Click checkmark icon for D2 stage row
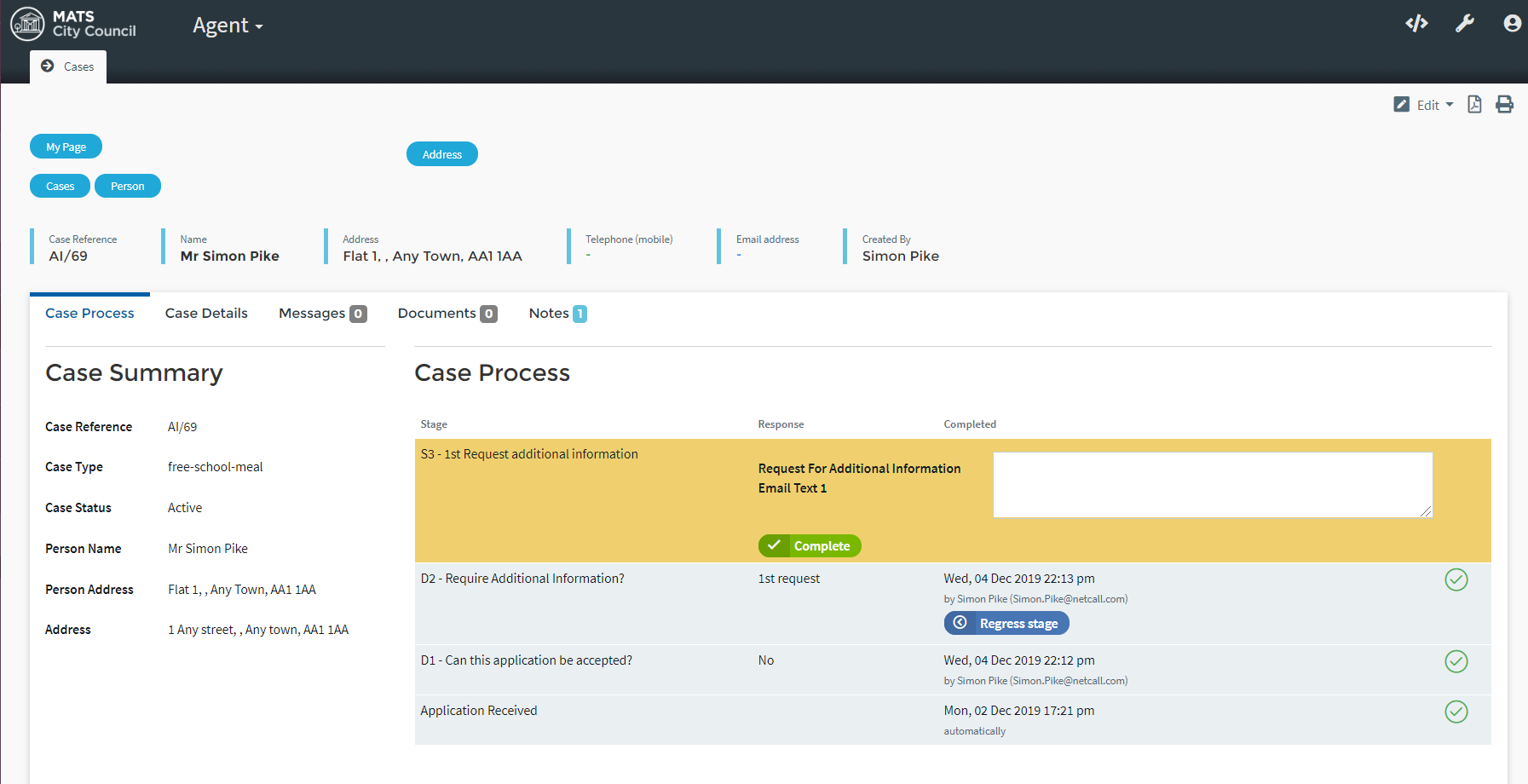Image resolution: width=1528 pixels, height=784 pixels. (x=1456, y=580)
